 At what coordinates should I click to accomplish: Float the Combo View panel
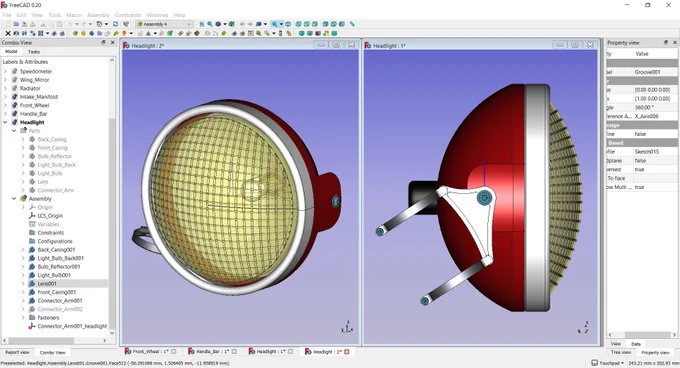(x=103, y=42)
